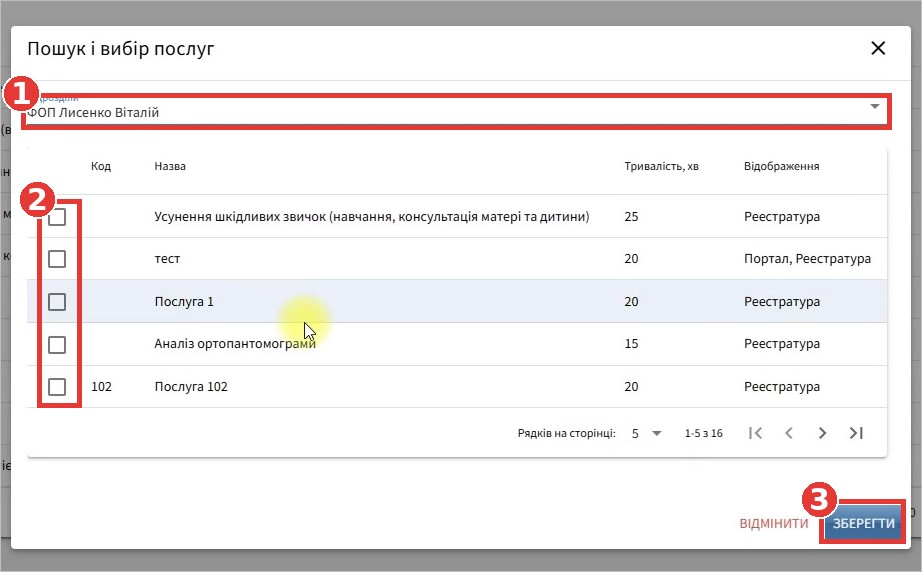Click the Послуга 1 service name
922x572 pixels.
[x=184, y=302]
